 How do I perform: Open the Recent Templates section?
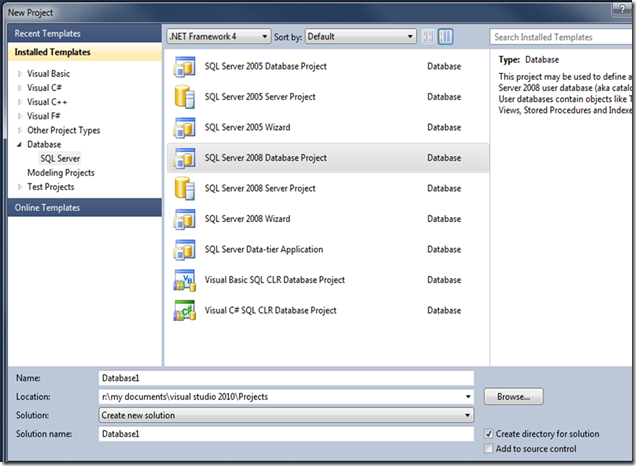point(84,33)
